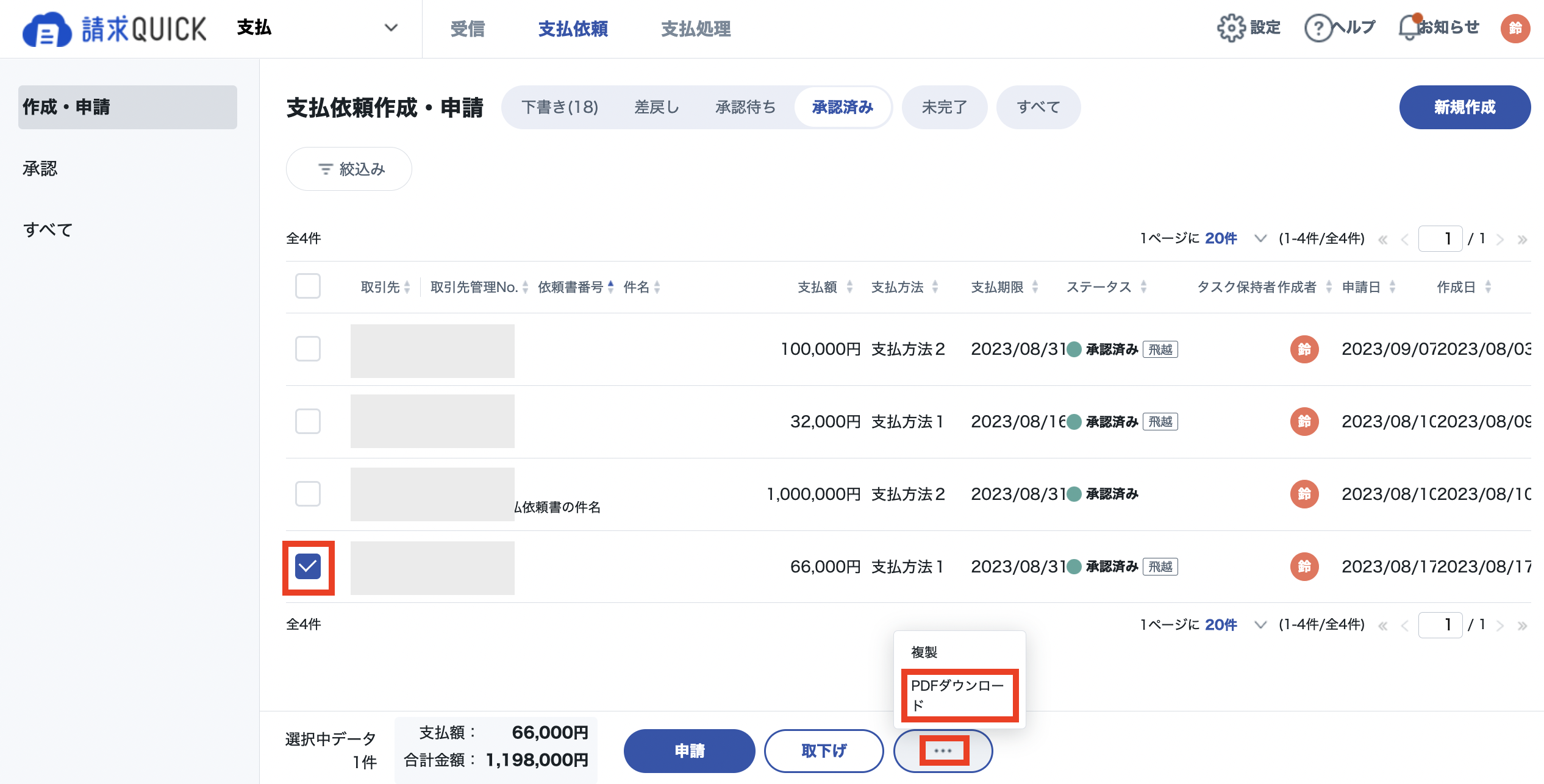Open the 絞込み filter button
The image size is (1544, 784).
tap(349, 169)
